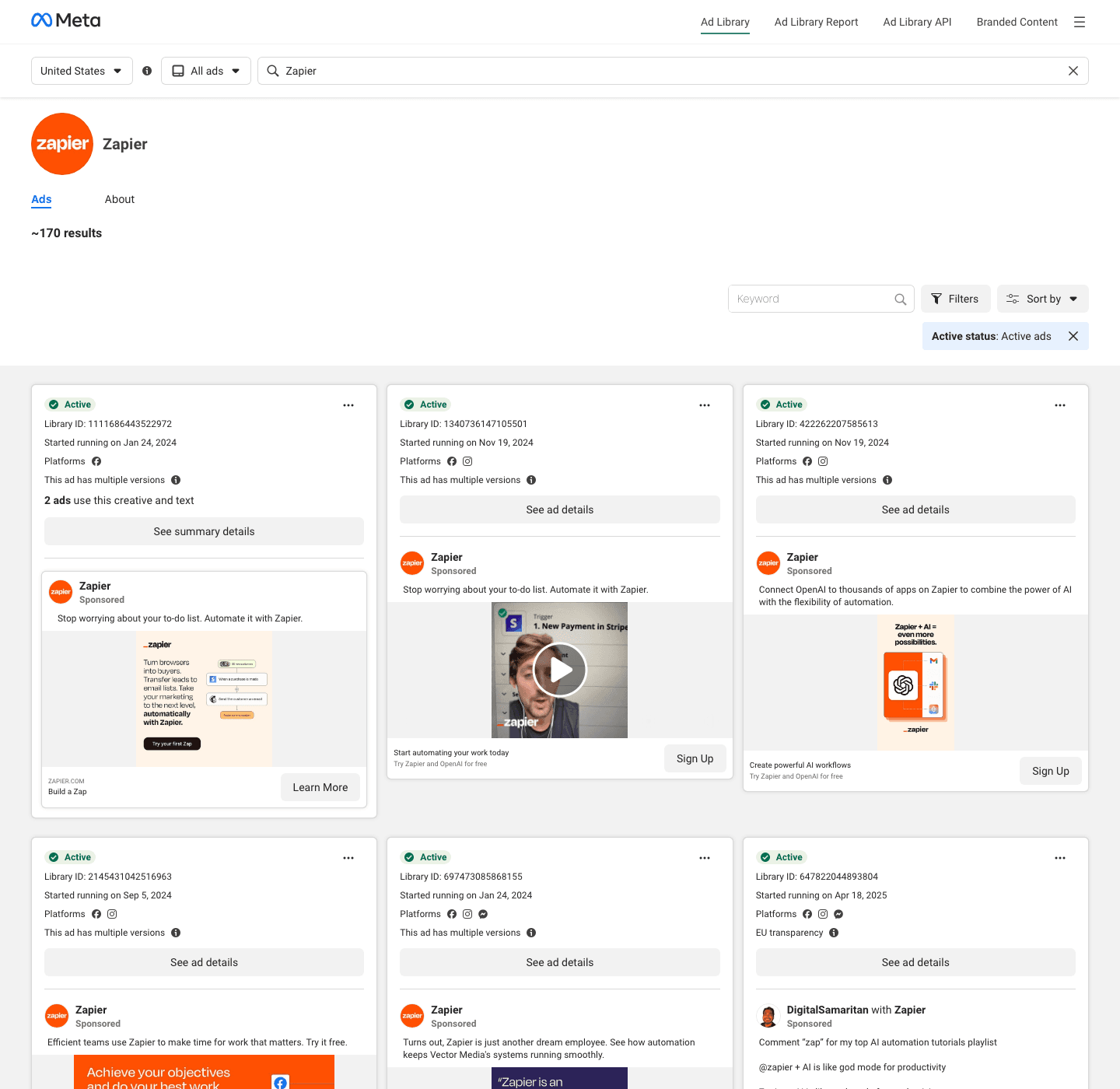Click Facebook platform icon on ad 1111686443522972
1120x1089 pixels.
click(x=96, y=461)
